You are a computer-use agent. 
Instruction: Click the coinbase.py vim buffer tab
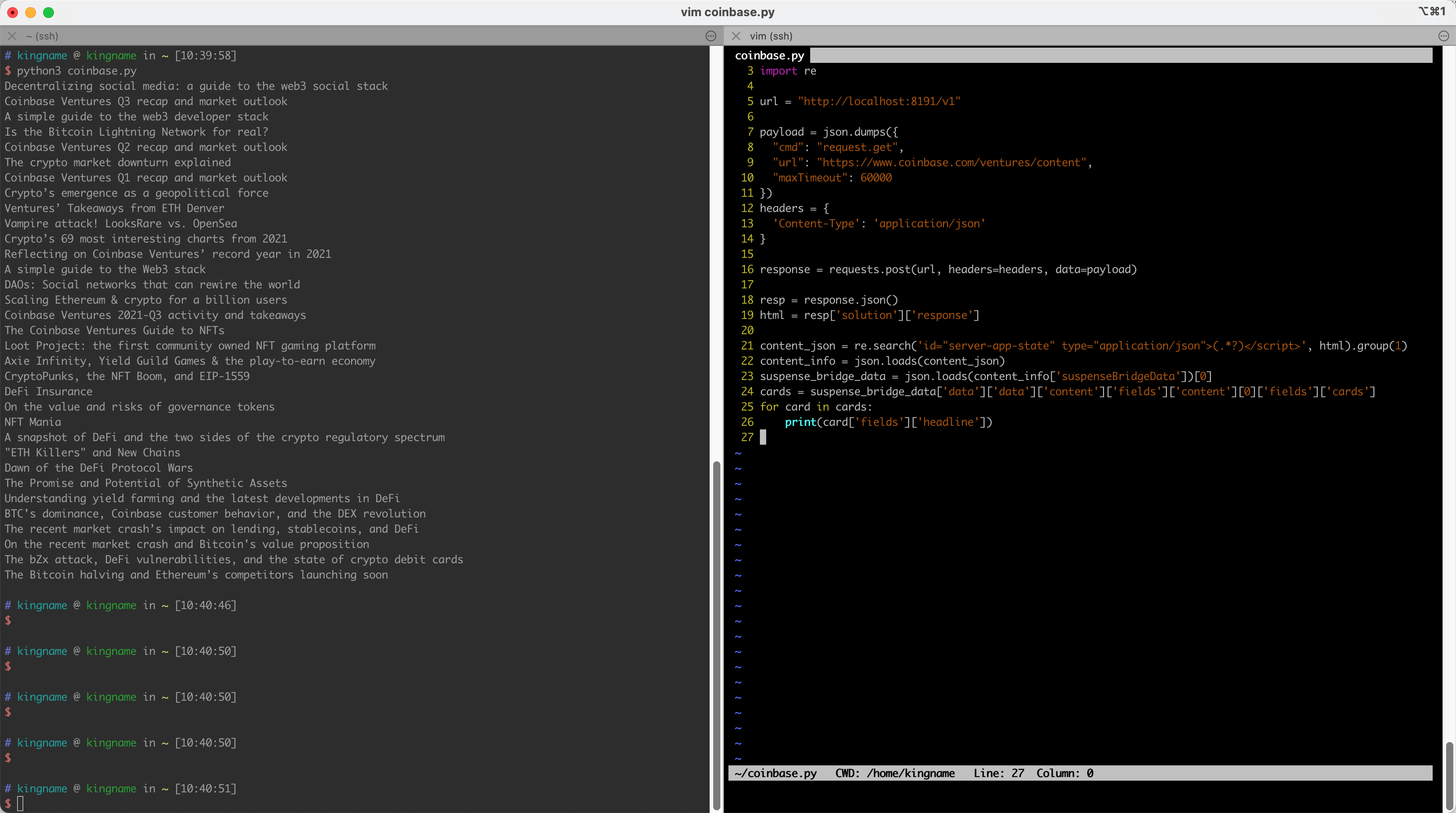pos(769,55)
